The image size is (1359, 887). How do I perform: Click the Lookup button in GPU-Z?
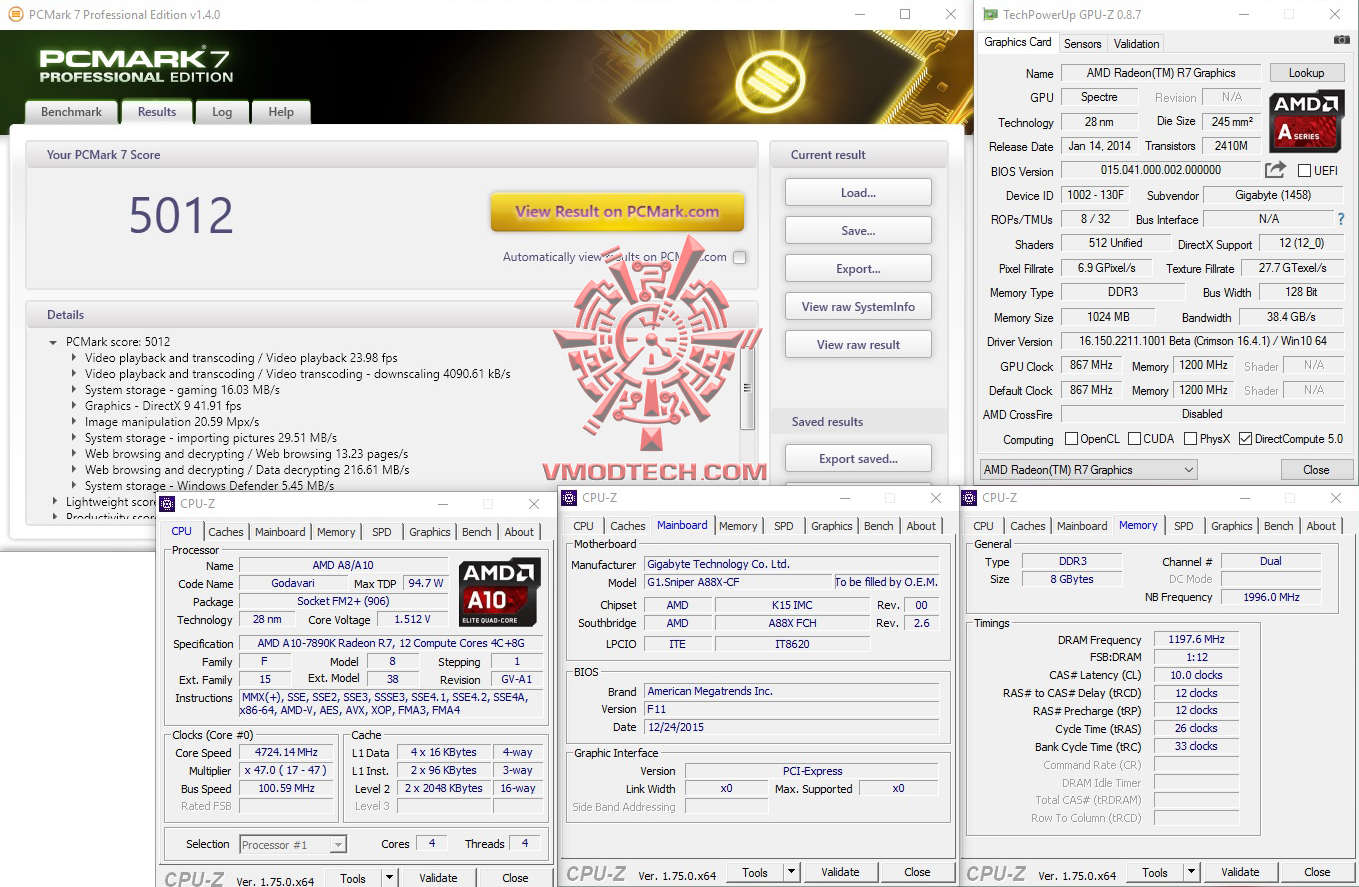coord(1306,73)
